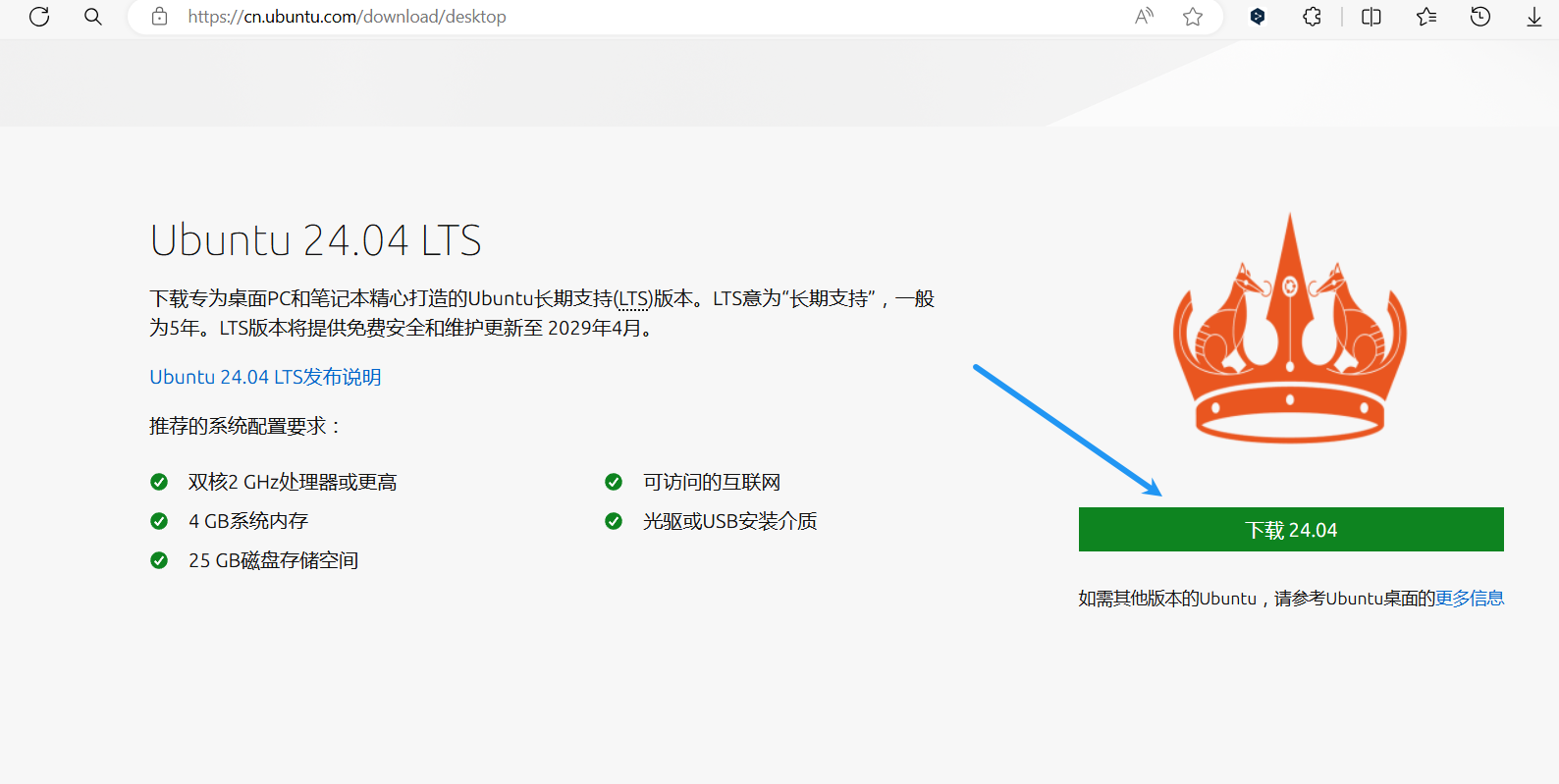
Task: View site info via the lock icon
Action: tap(159, 17)
